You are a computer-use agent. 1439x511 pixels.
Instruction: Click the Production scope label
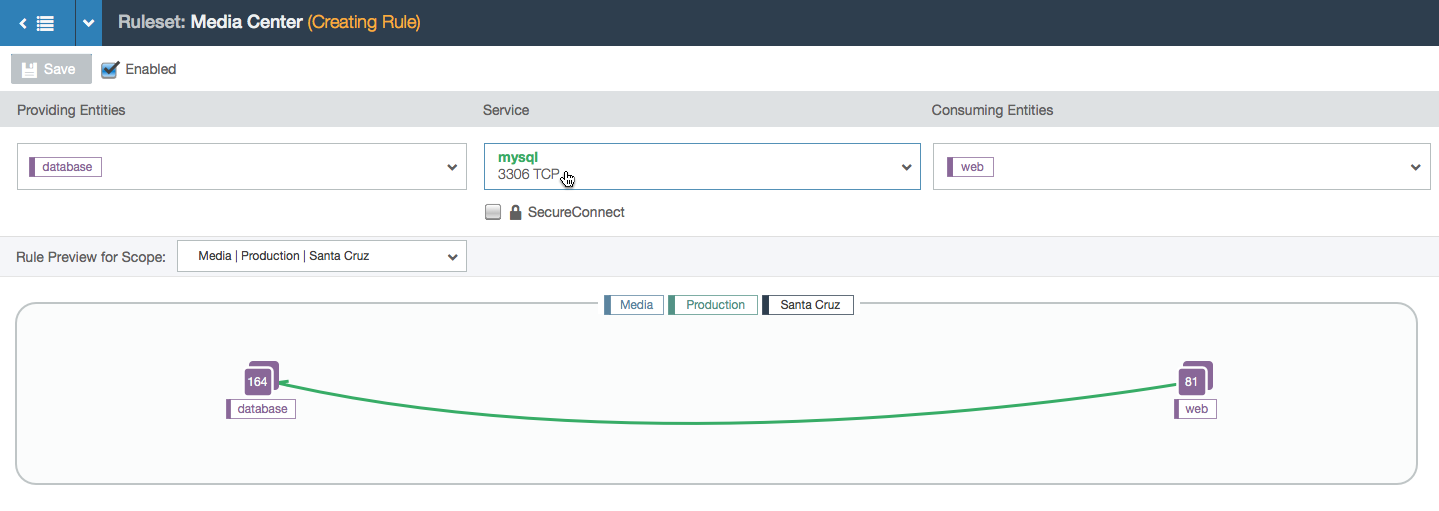click(x=713, y=305)
